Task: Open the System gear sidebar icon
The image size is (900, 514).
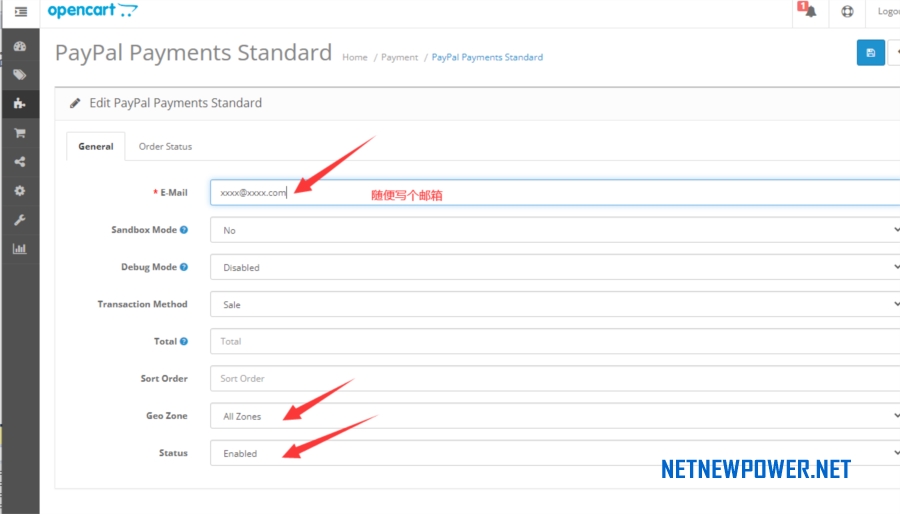Action: click(20, 191)
